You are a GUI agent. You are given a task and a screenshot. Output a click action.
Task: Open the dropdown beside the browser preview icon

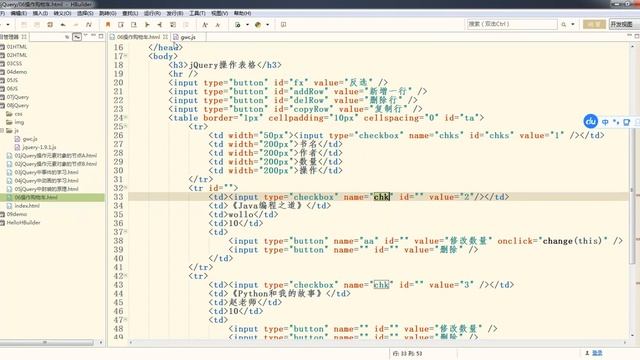coord(247,24)
